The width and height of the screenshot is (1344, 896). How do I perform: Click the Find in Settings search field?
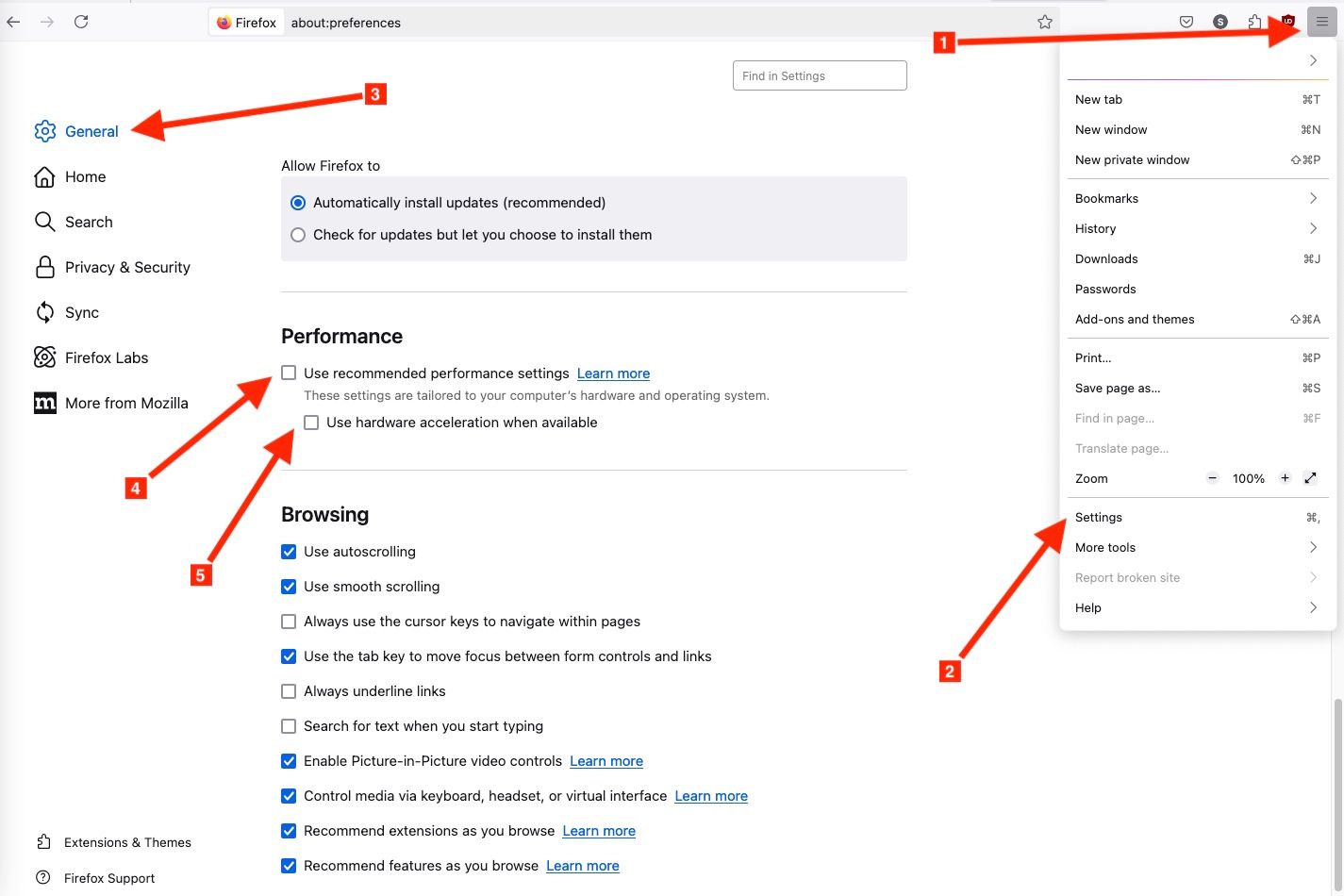[x=819, y=75]
